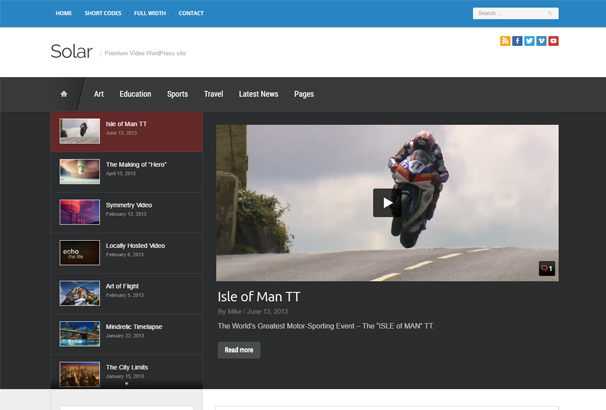Open the comment count bubble on video
606x410 pixels.
[x=546, y=269]
